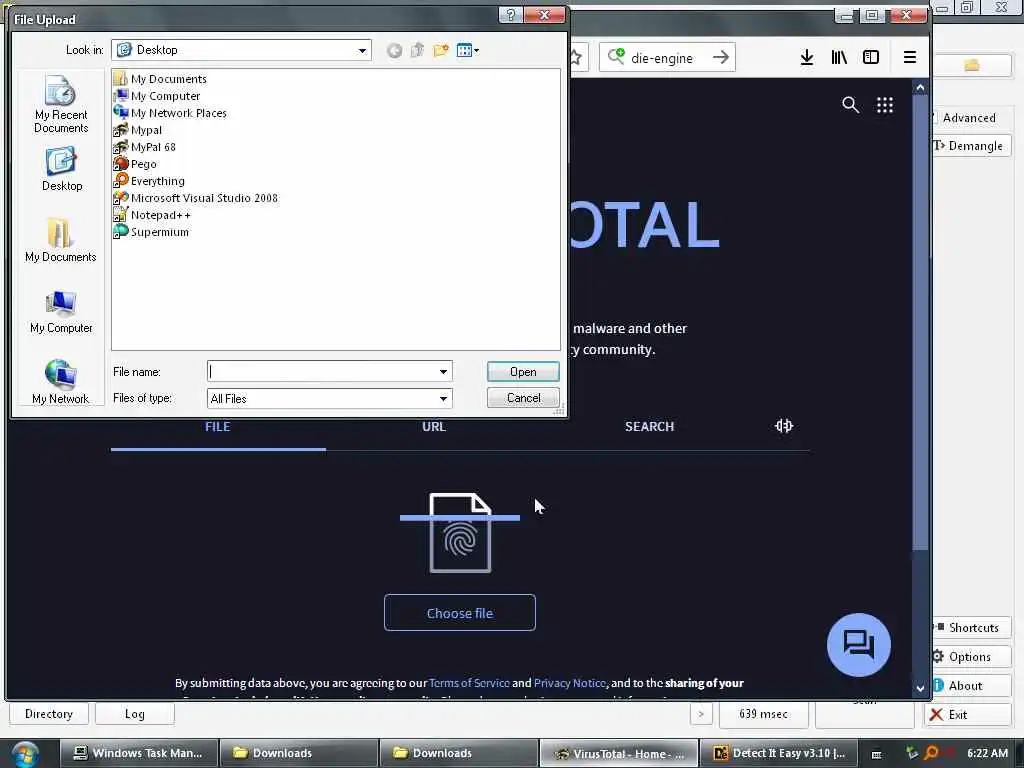Click the up one level folder icon
Screen dimensions: 1024x768
point(417,50)
